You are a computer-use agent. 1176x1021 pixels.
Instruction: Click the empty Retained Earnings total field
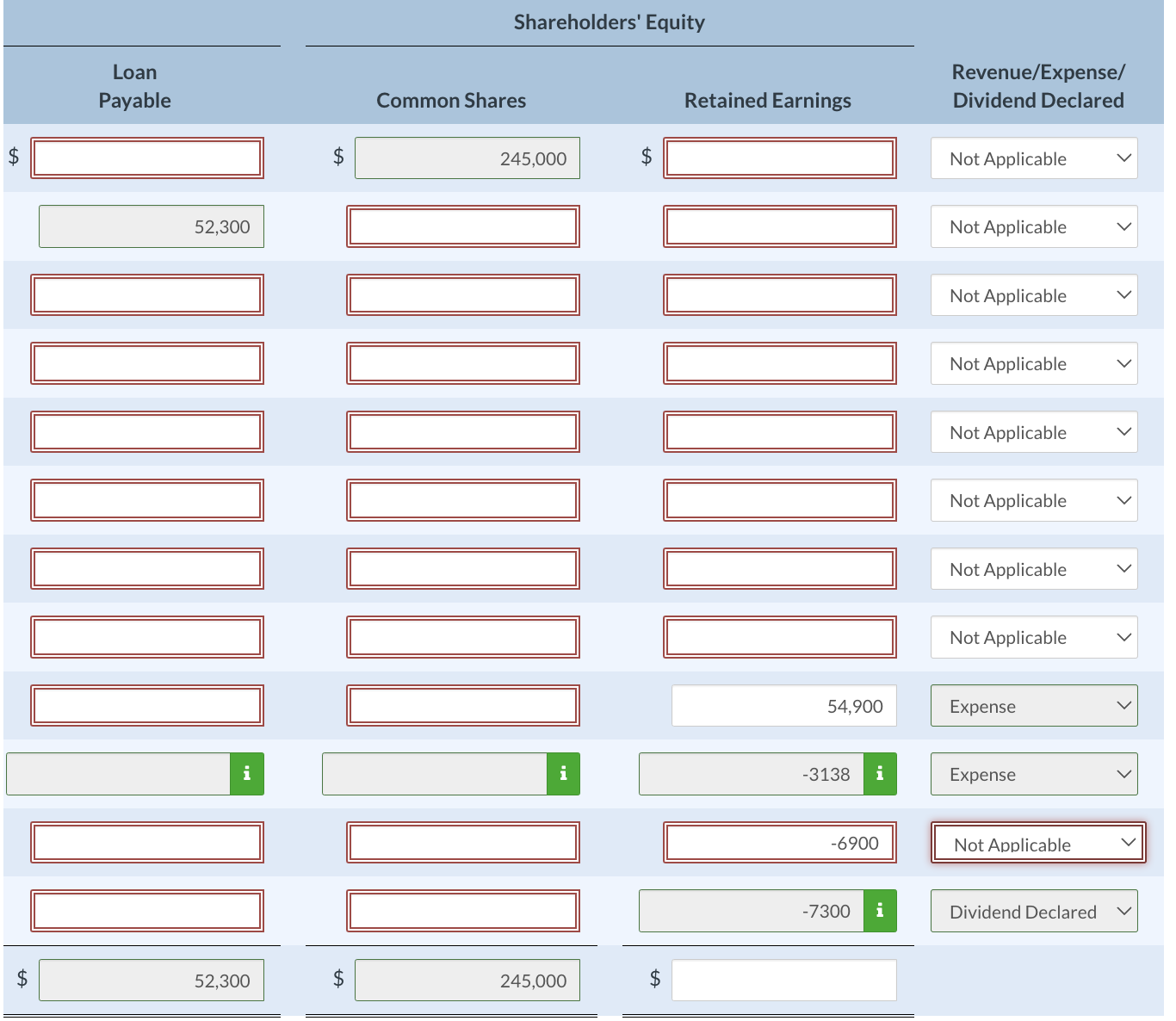[x=784, y=981]
